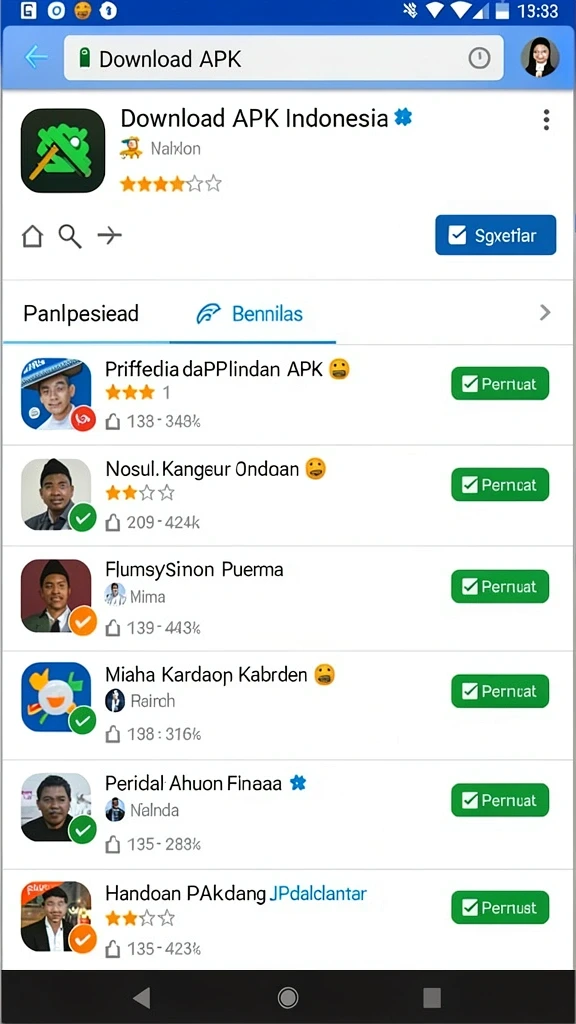Toggle the checkbox button for Priffedia daPPlindan APK

click(500, 383)
